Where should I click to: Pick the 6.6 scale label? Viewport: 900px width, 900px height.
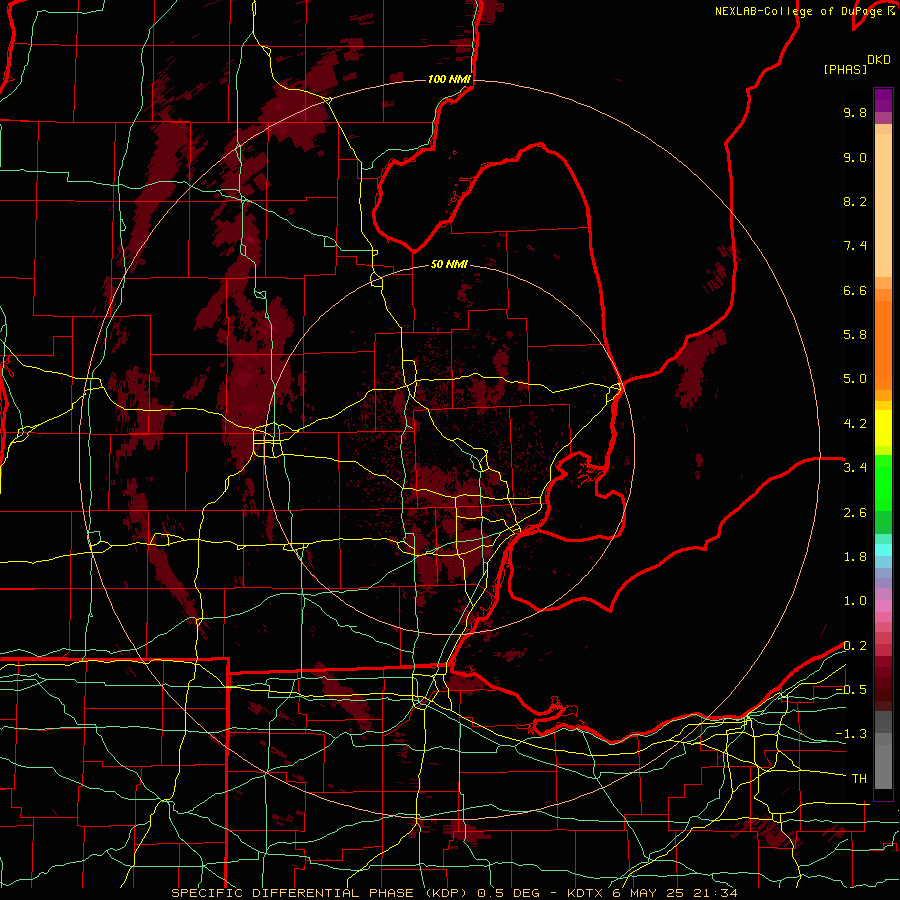[855, 290]
